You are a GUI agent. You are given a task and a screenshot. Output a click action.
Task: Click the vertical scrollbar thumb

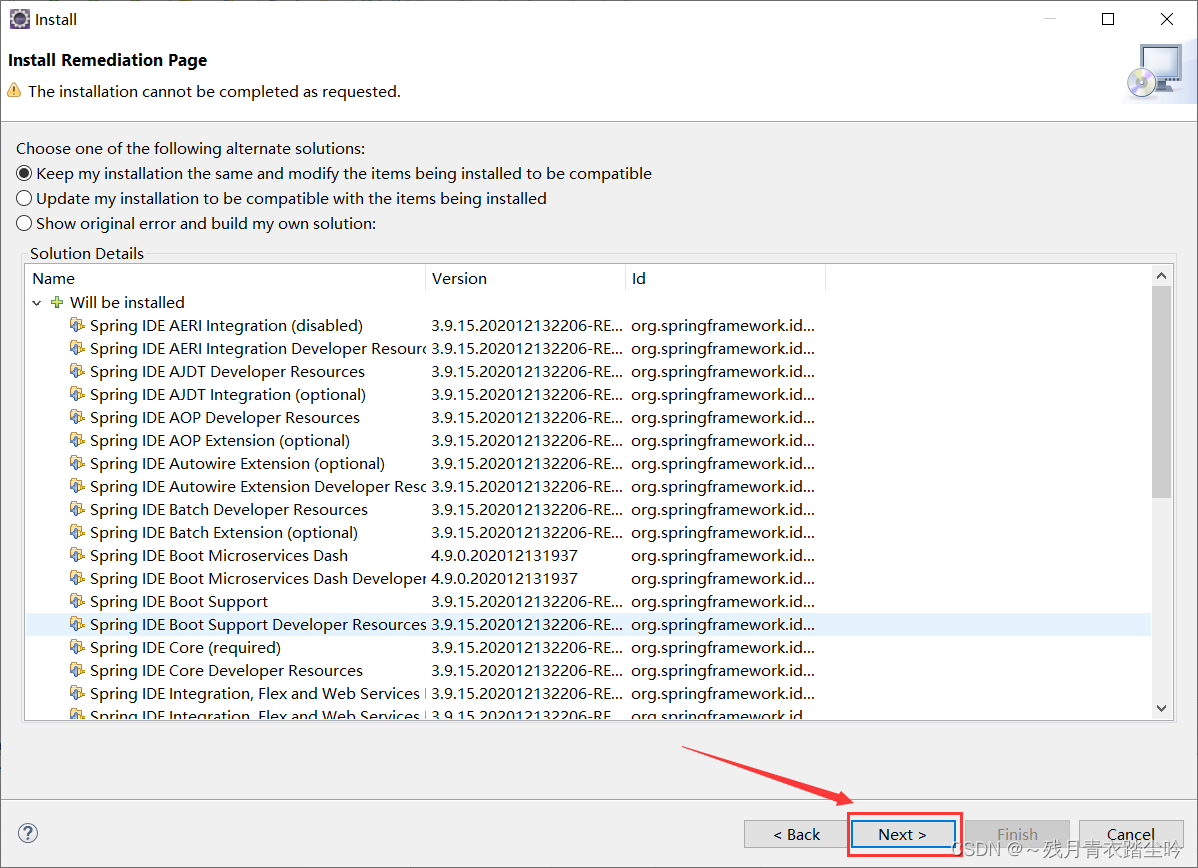click(1161, 392)
